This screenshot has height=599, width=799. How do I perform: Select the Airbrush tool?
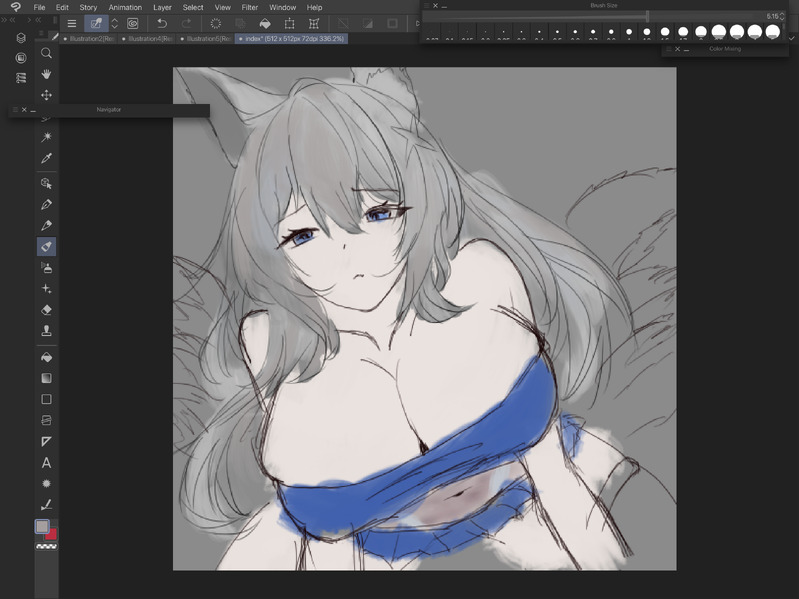click(46, 267)
